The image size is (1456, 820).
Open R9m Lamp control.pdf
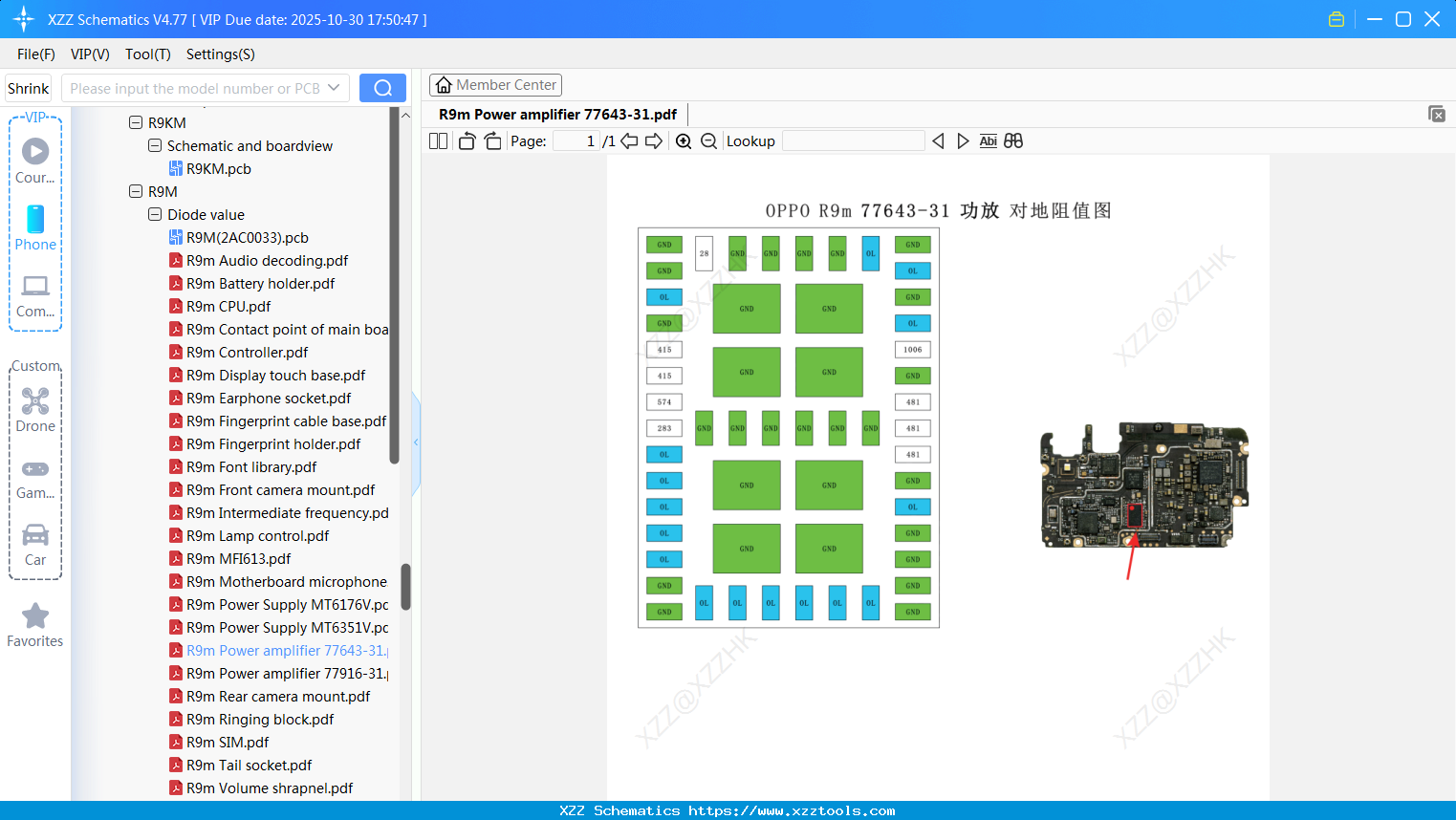[249, 535]
